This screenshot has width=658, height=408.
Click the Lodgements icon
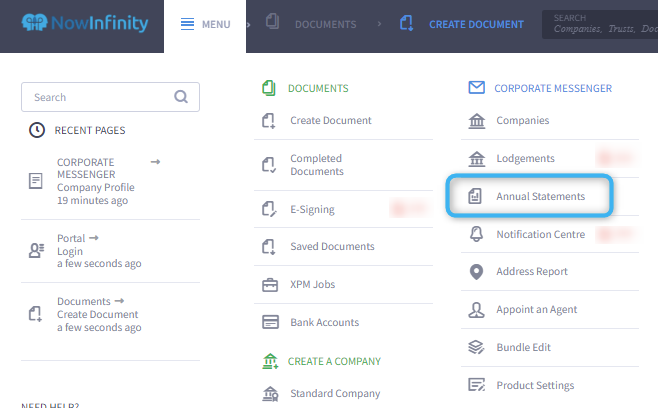click(477, 159)
